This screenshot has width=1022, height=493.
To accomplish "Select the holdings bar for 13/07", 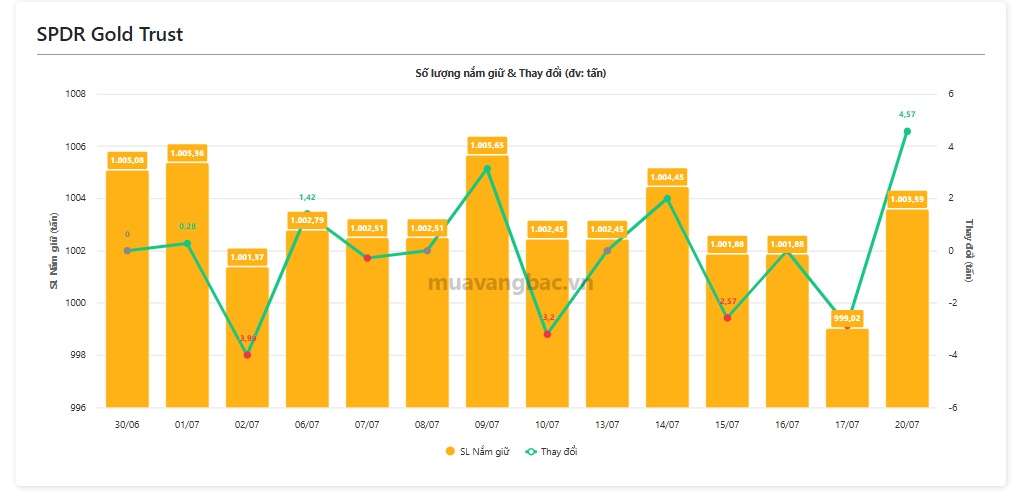I will tap(607, 323).
